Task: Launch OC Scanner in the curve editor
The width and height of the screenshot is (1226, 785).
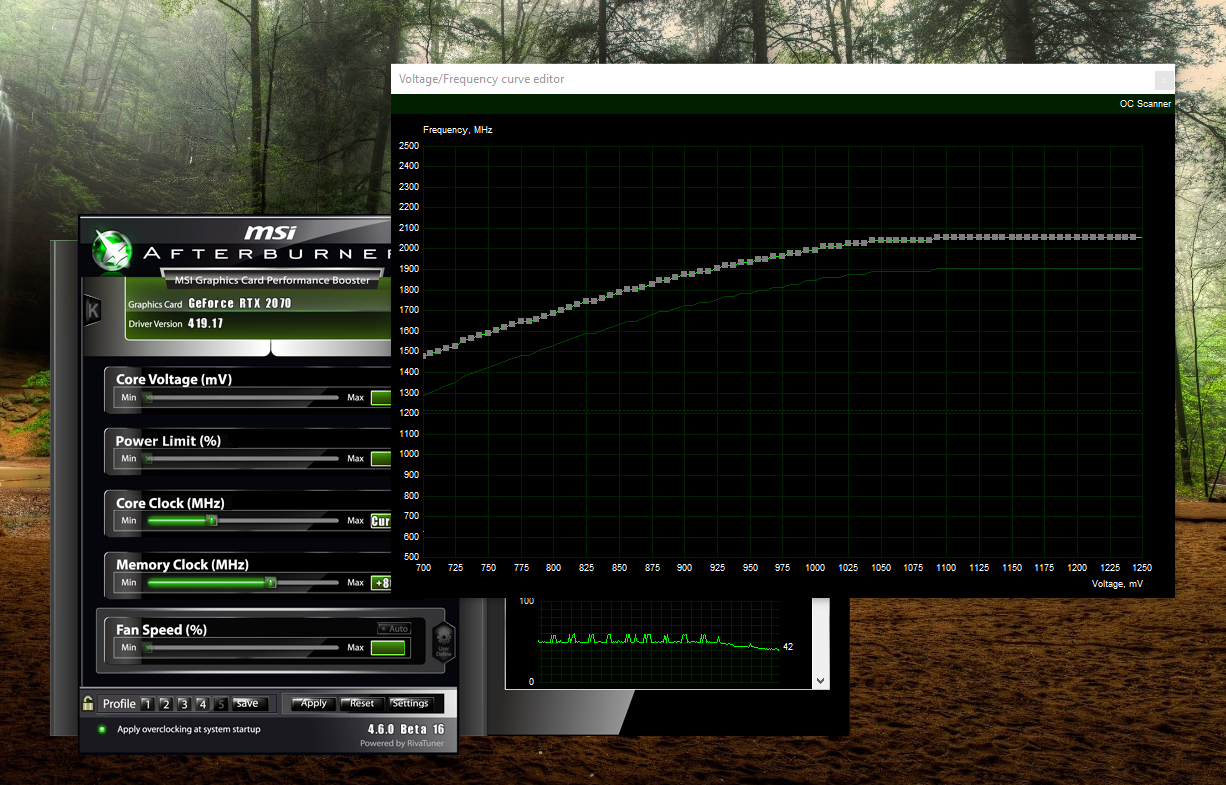Action: click(1145, 104)
